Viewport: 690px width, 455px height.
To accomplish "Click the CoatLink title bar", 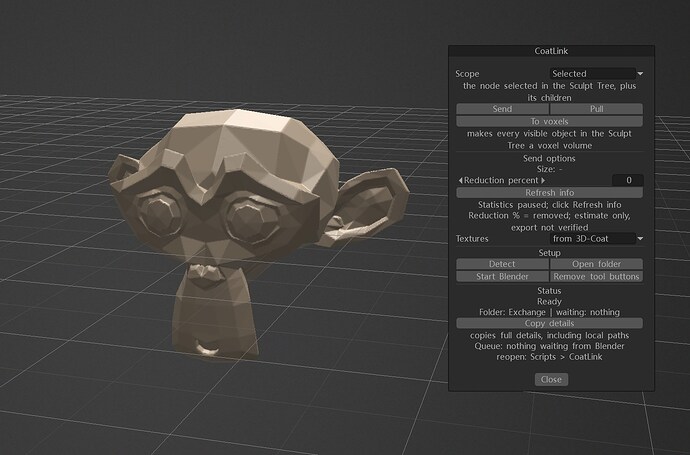I will (551, 51).
